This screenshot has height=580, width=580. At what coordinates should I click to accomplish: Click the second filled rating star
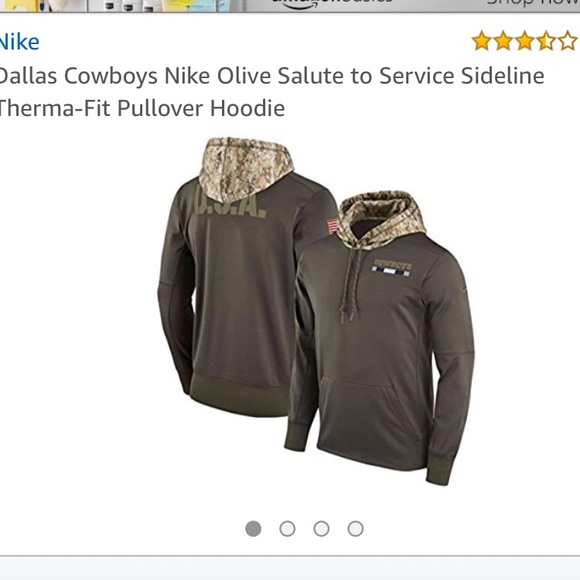[x=503, y=41]
